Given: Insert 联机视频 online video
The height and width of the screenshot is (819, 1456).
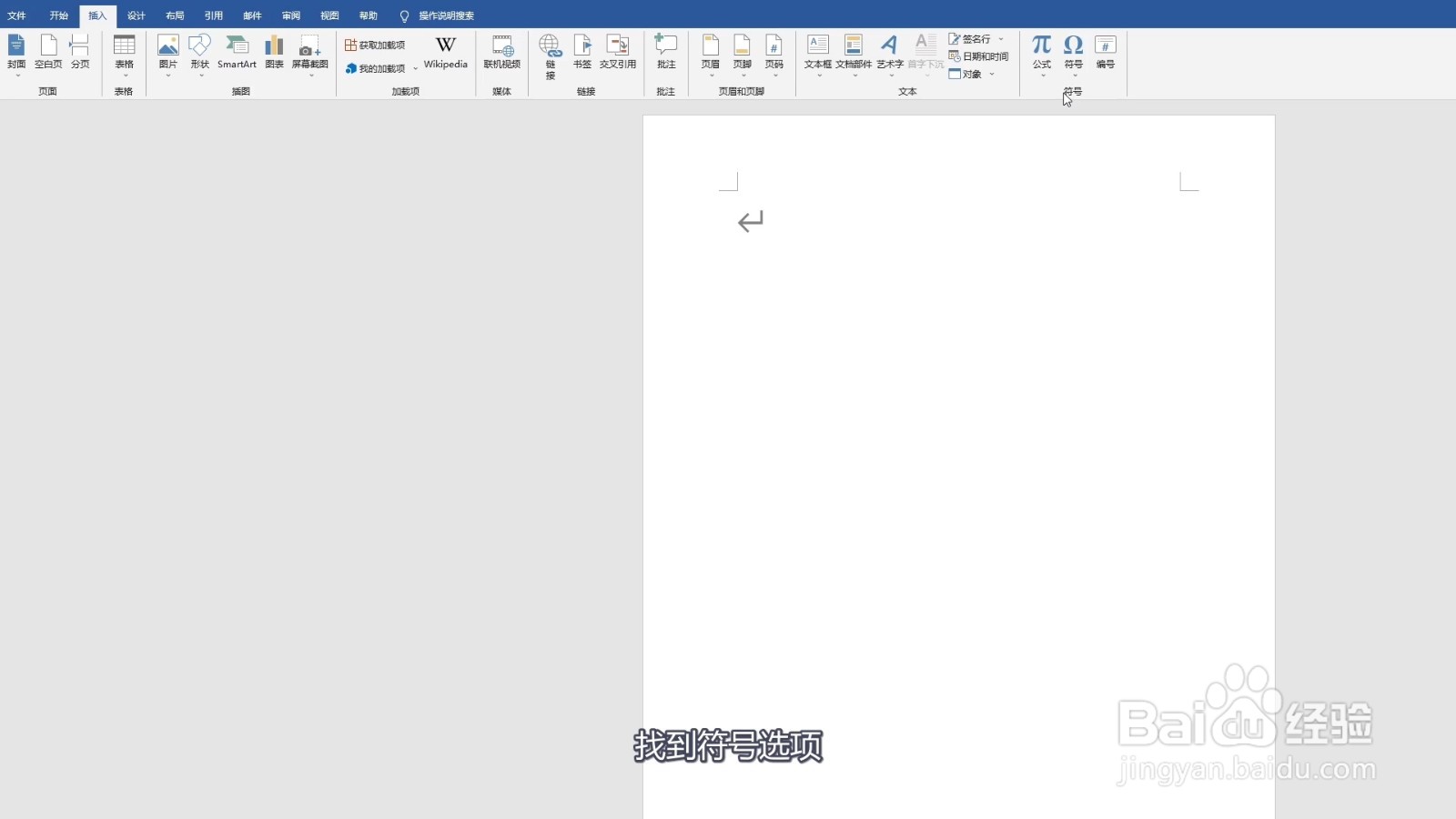Looking at the screenshot, I should pyautogui.click(x=502, y=53).
